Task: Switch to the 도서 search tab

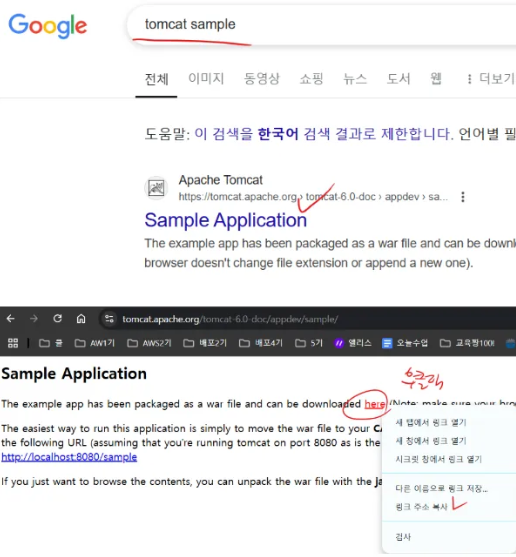Action: tap(398, 79)
